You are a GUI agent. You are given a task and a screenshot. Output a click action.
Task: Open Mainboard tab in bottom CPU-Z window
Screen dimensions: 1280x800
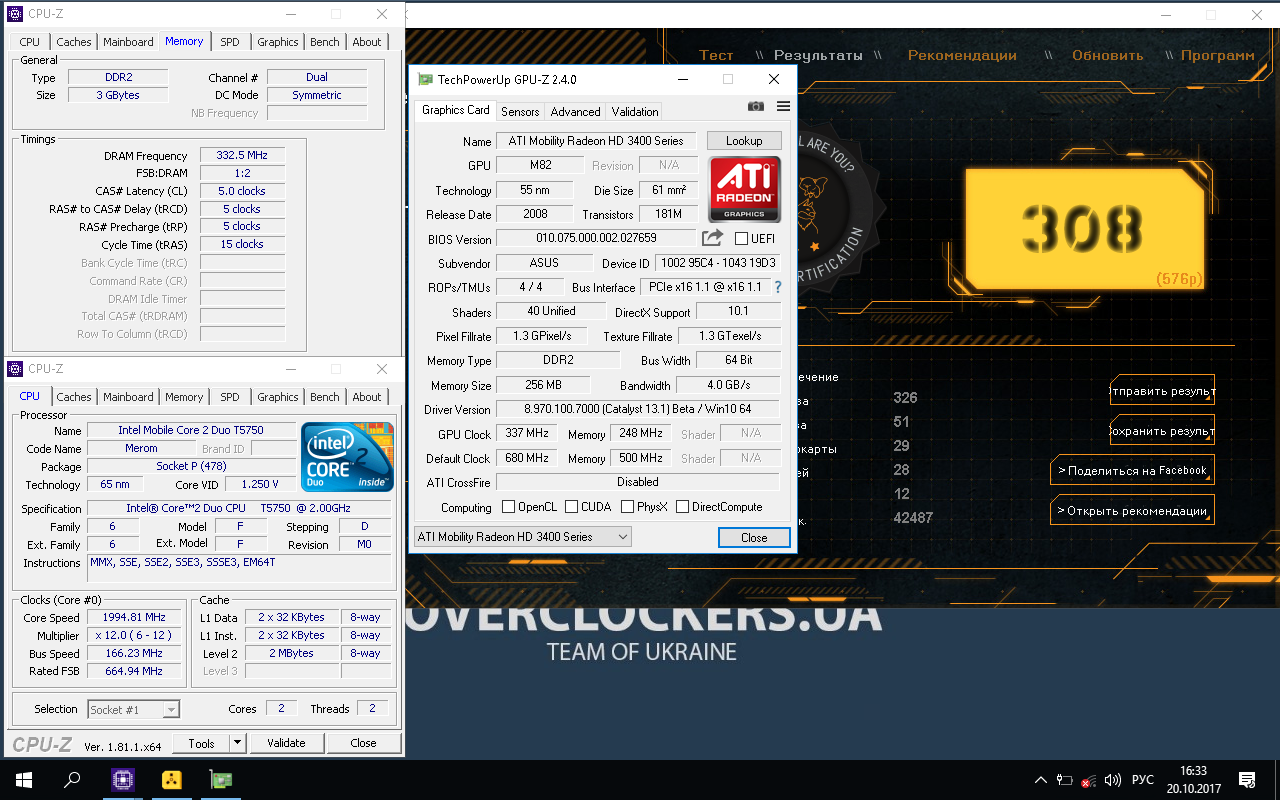click(x=129, y=397)
